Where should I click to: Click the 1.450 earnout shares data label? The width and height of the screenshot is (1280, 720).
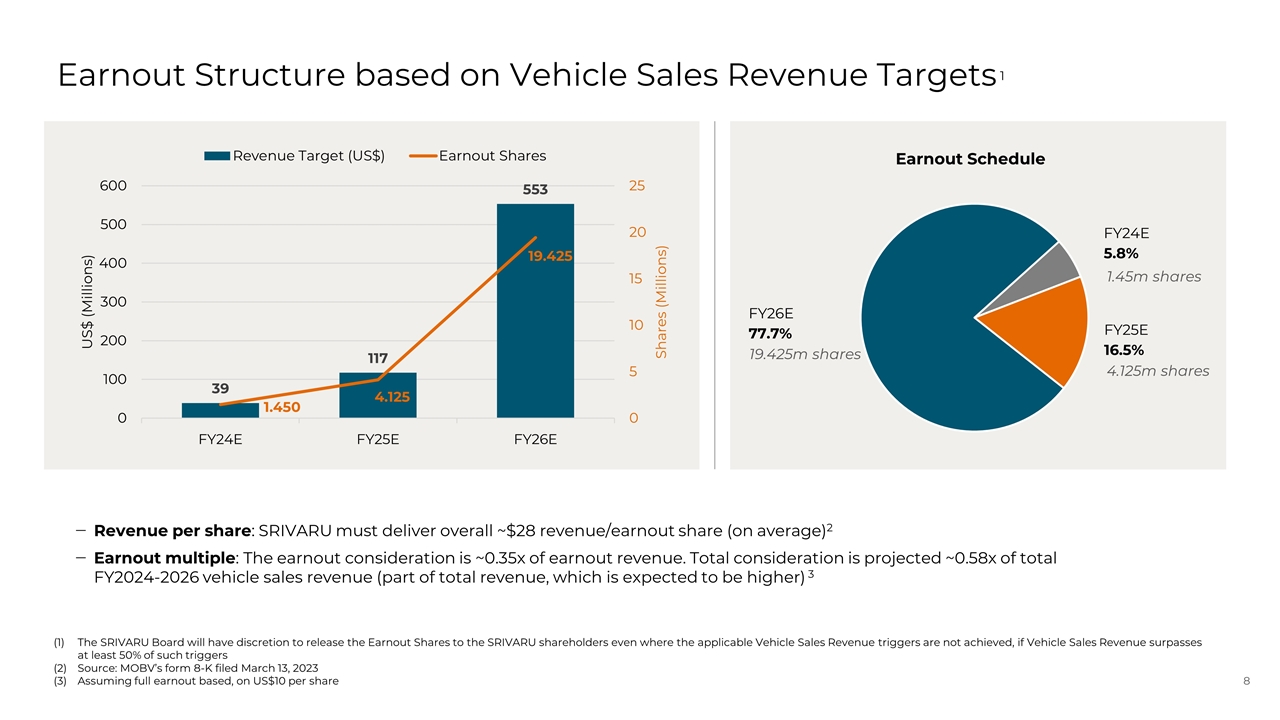pos(282,407)
